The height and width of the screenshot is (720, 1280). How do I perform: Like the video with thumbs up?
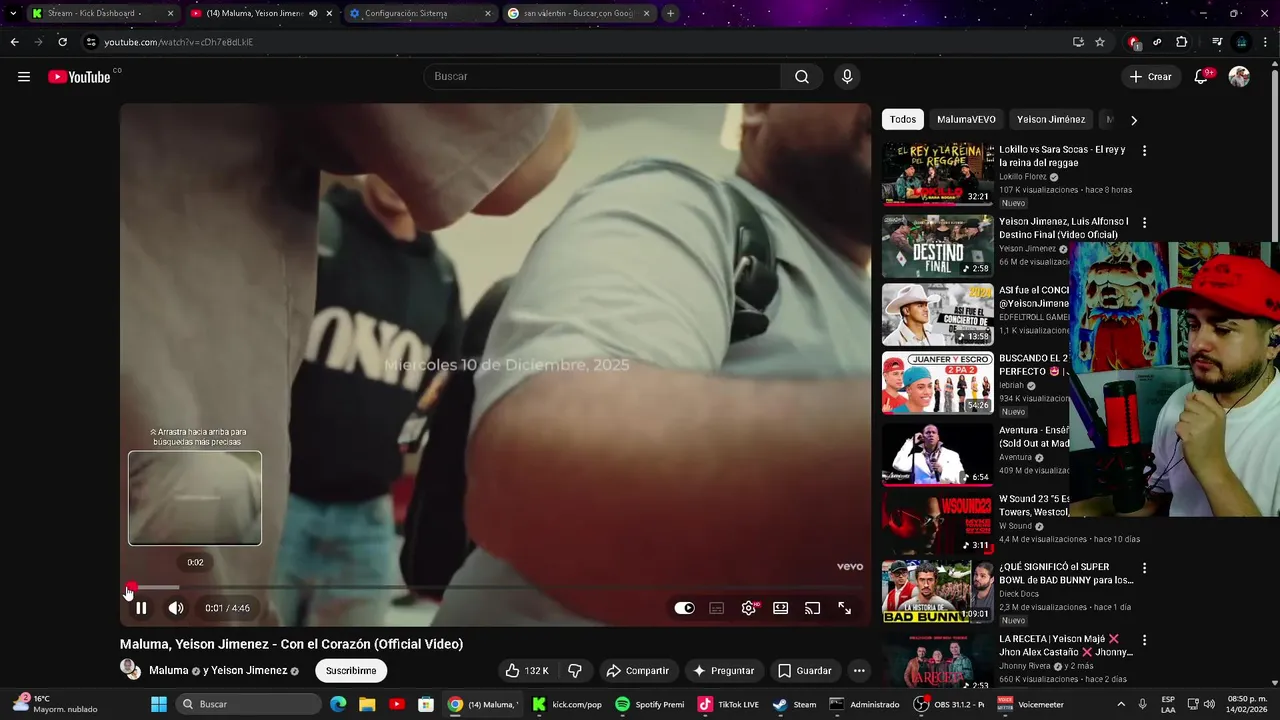[527, 671]
